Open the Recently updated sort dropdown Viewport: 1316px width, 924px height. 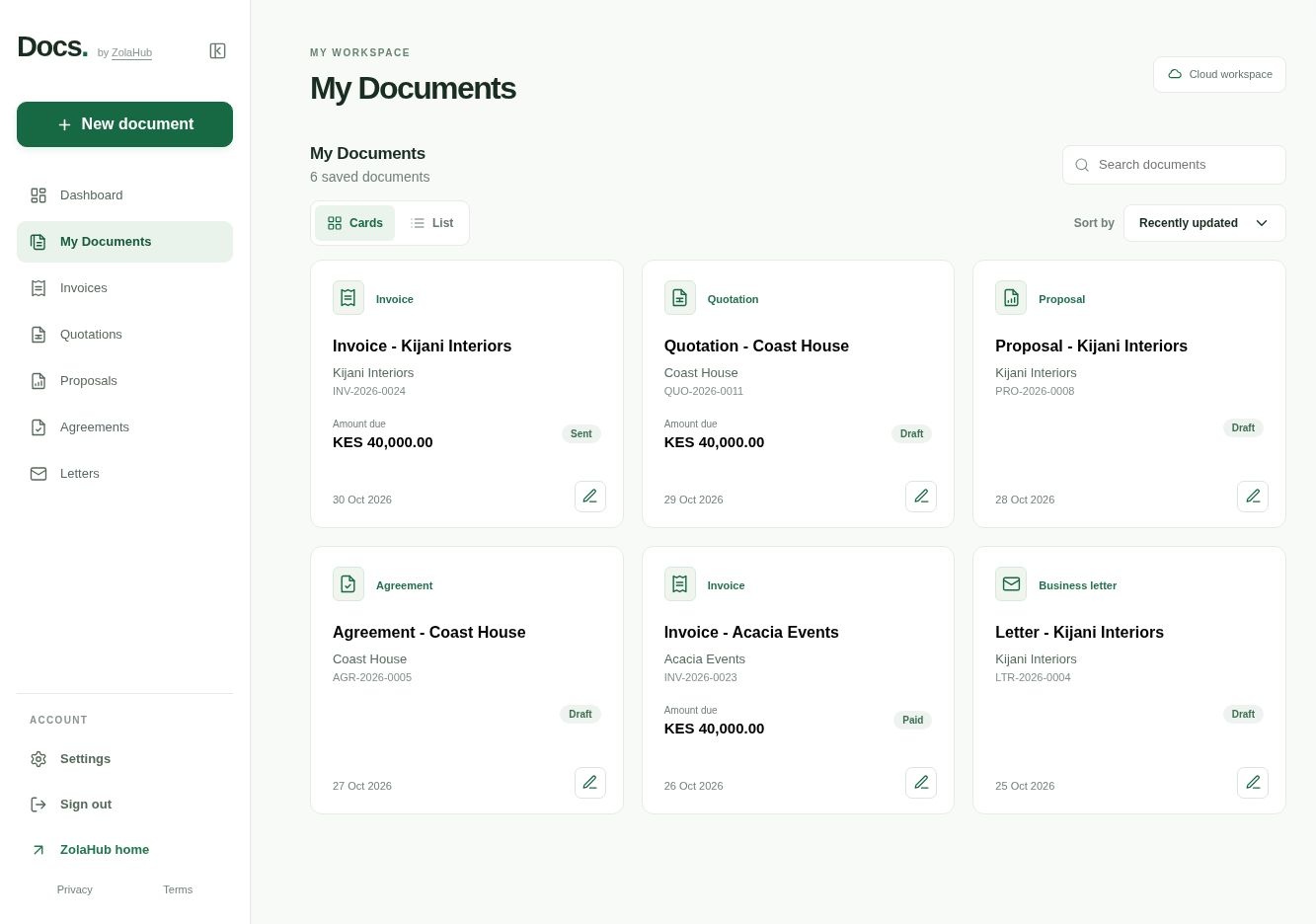pos(1204,223)
